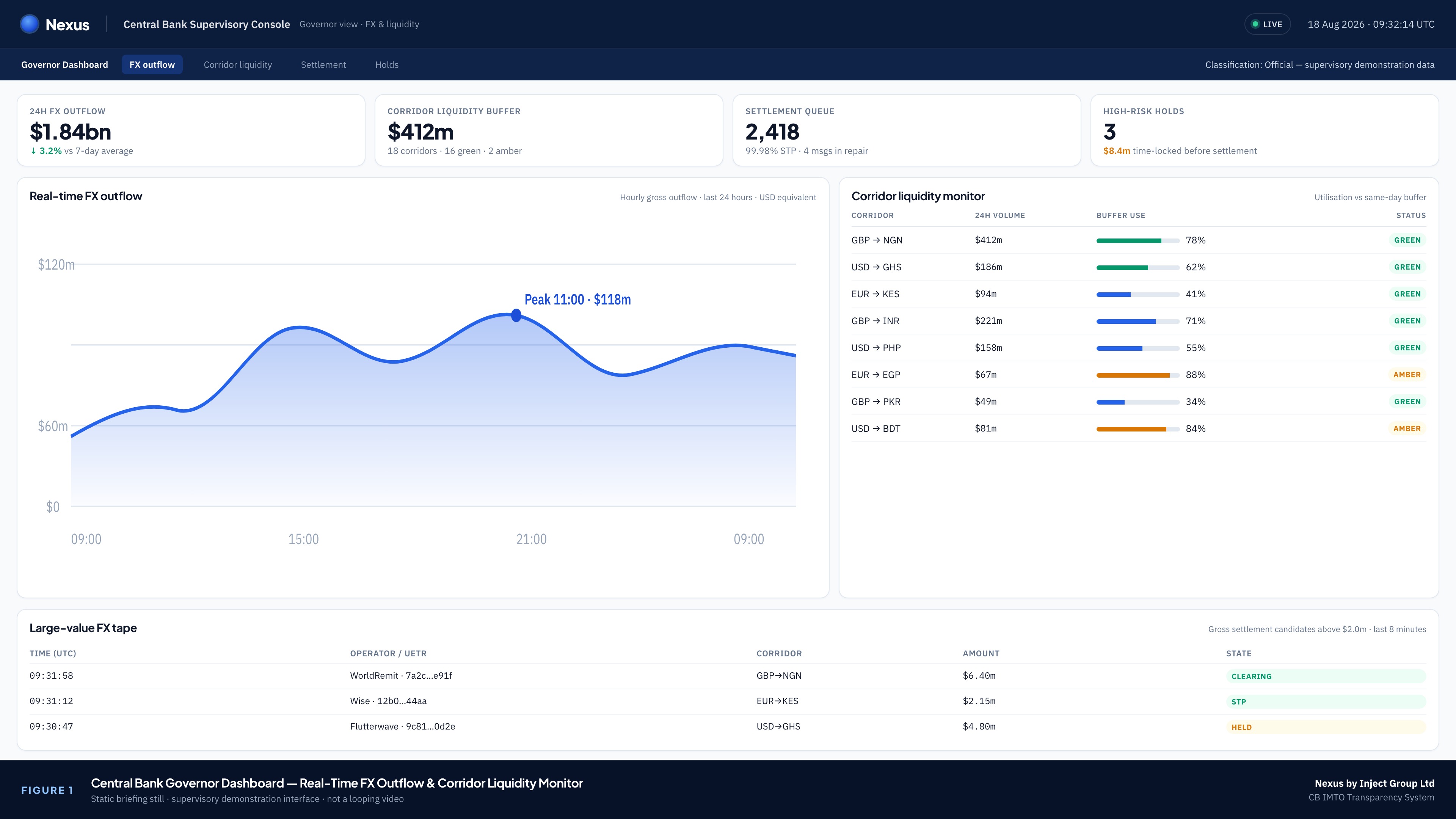Click the BUFFER USE column header
Image resolution: width=1456 pixels, height=819 pixels.
pyautogui.click(x=1121, y=215)
